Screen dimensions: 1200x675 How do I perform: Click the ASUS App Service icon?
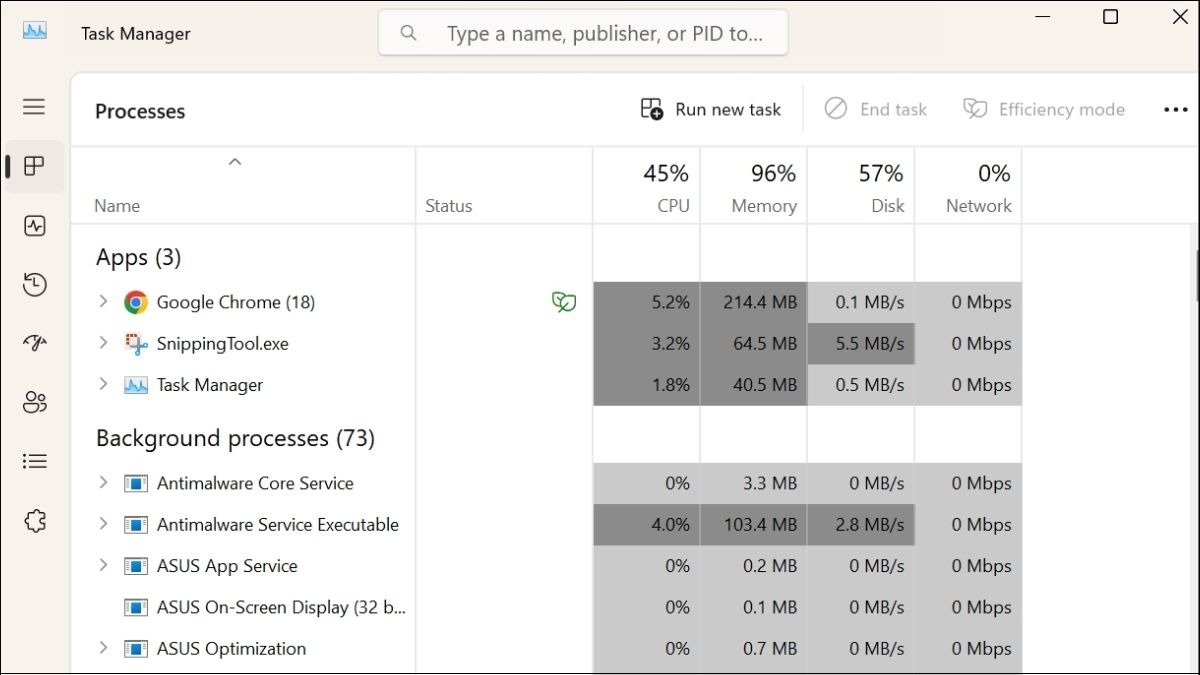pyautogui.click(x=136, y=566)
